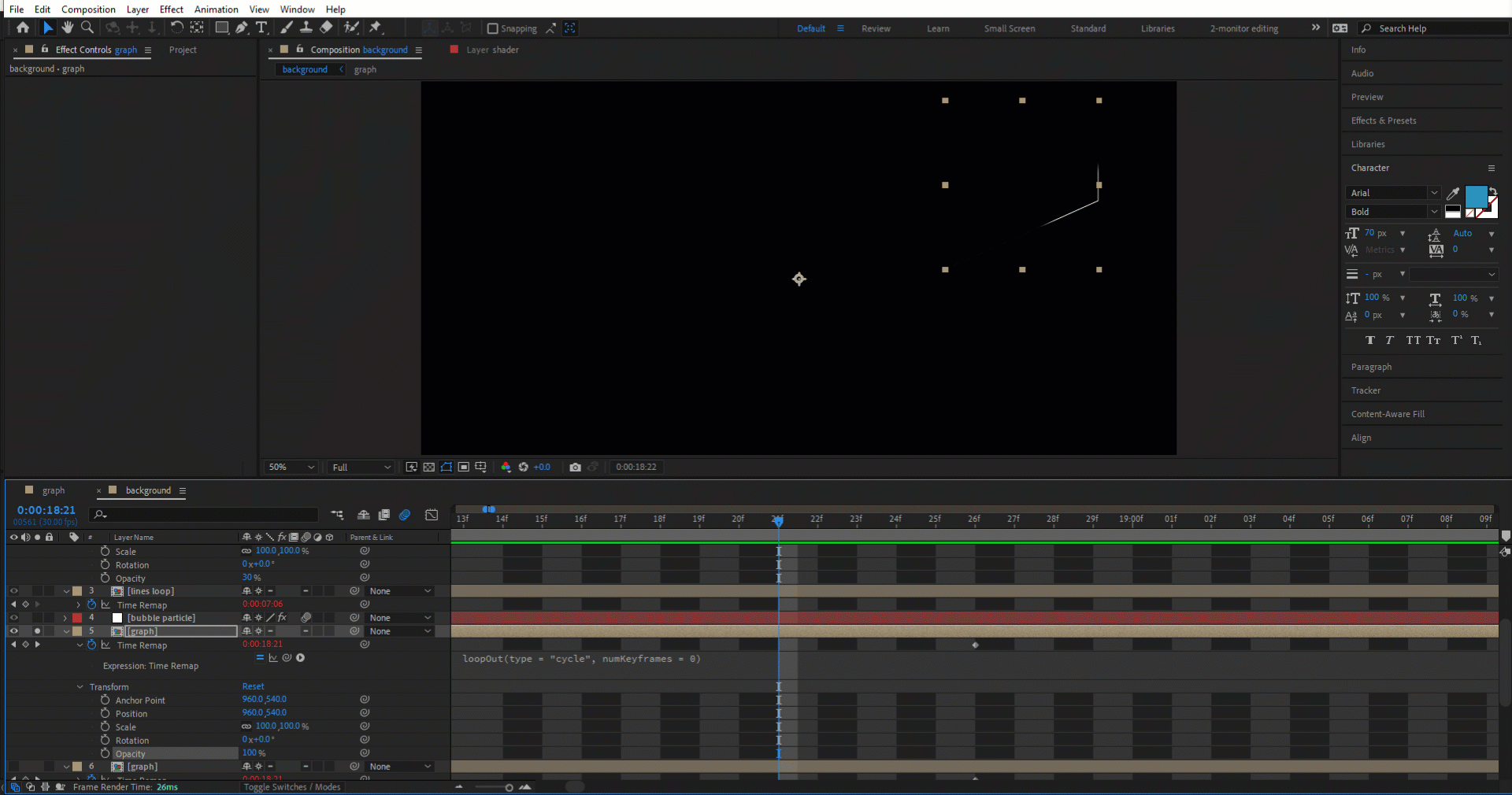
Task: Switch to the Project panel tab
Action: [183, 50]
